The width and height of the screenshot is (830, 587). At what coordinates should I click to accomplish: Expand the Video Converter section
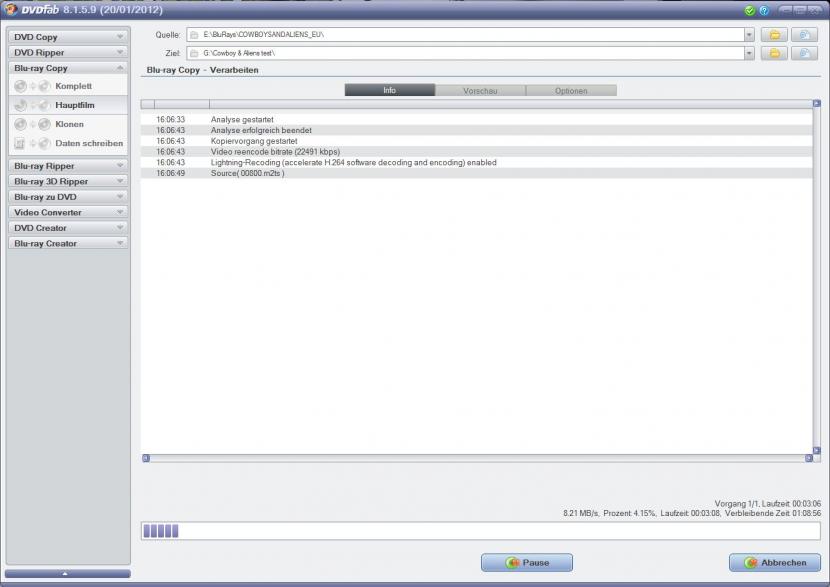click(68, 212)
